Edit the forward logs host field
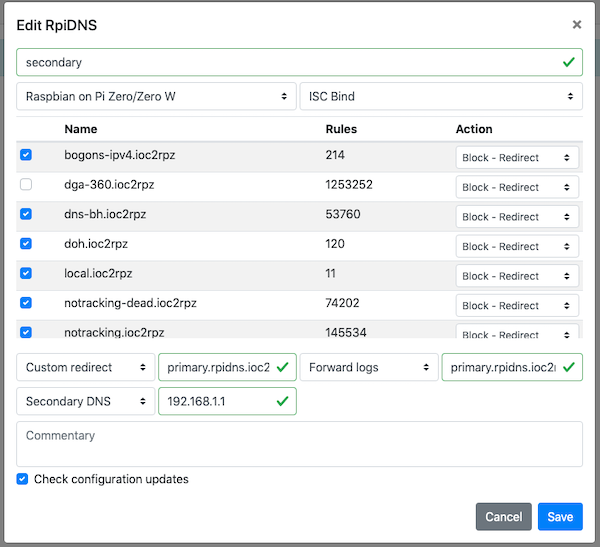The height and width of the screenshot is (547, 600). (x=512, y=367)
